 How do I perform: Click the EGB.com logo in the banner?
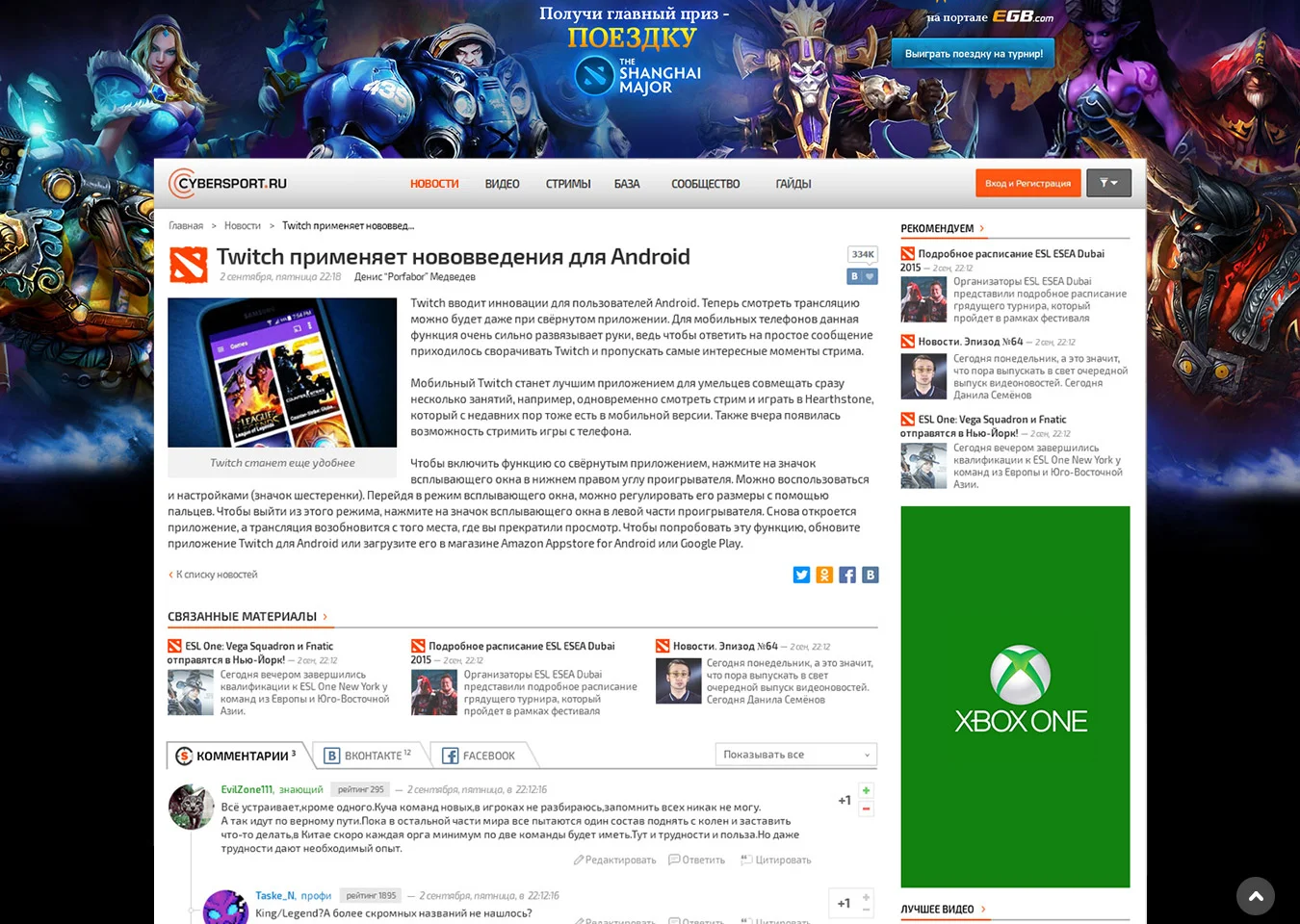click(x=1023, y=16)
